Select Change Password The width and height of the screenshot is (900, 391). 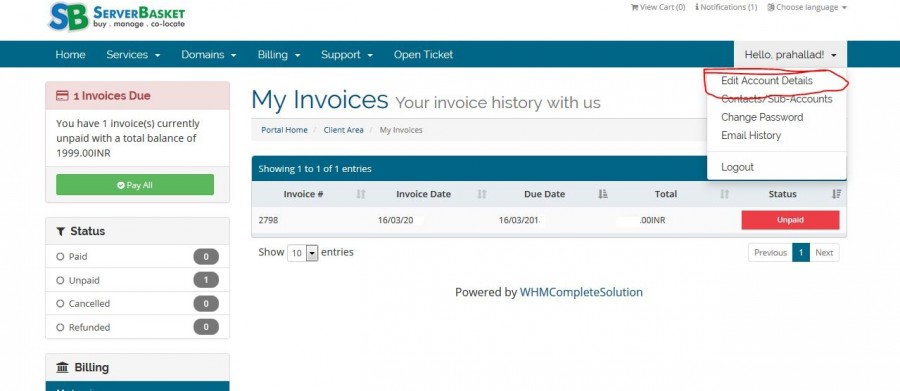[762, 117]
